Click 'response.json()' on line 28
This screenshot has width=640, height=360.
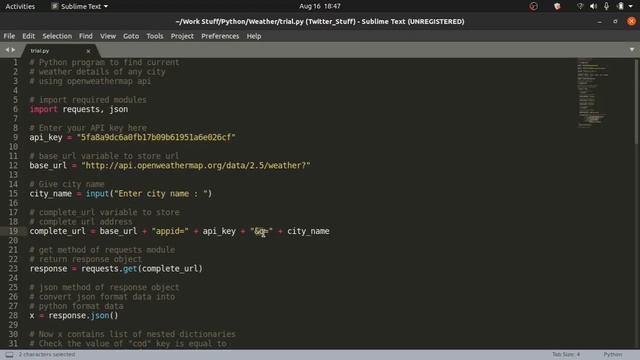[83, 316]
